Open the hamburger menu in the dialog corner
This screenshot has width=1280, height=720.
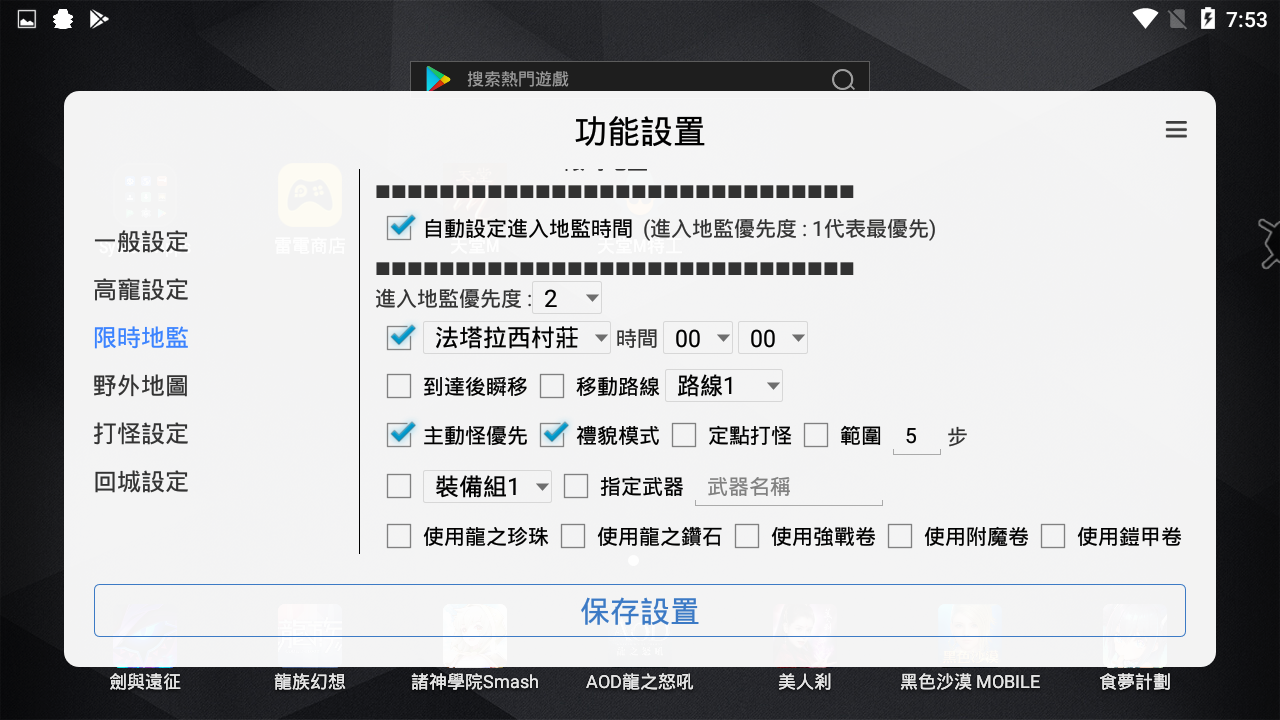click(x=1176, y=130)
